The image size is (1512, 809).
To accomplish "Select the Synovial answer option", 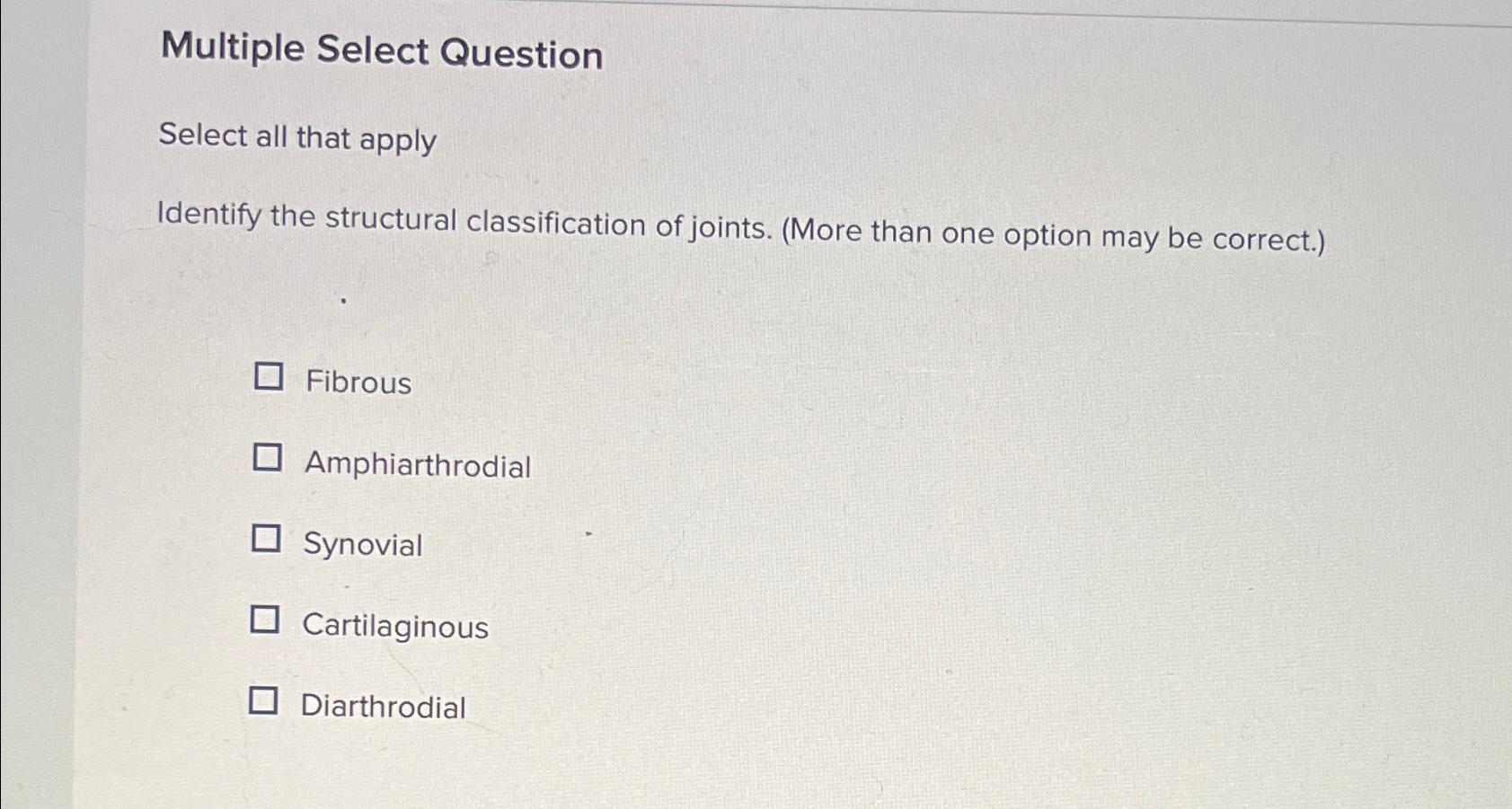I will coord(267,540).
